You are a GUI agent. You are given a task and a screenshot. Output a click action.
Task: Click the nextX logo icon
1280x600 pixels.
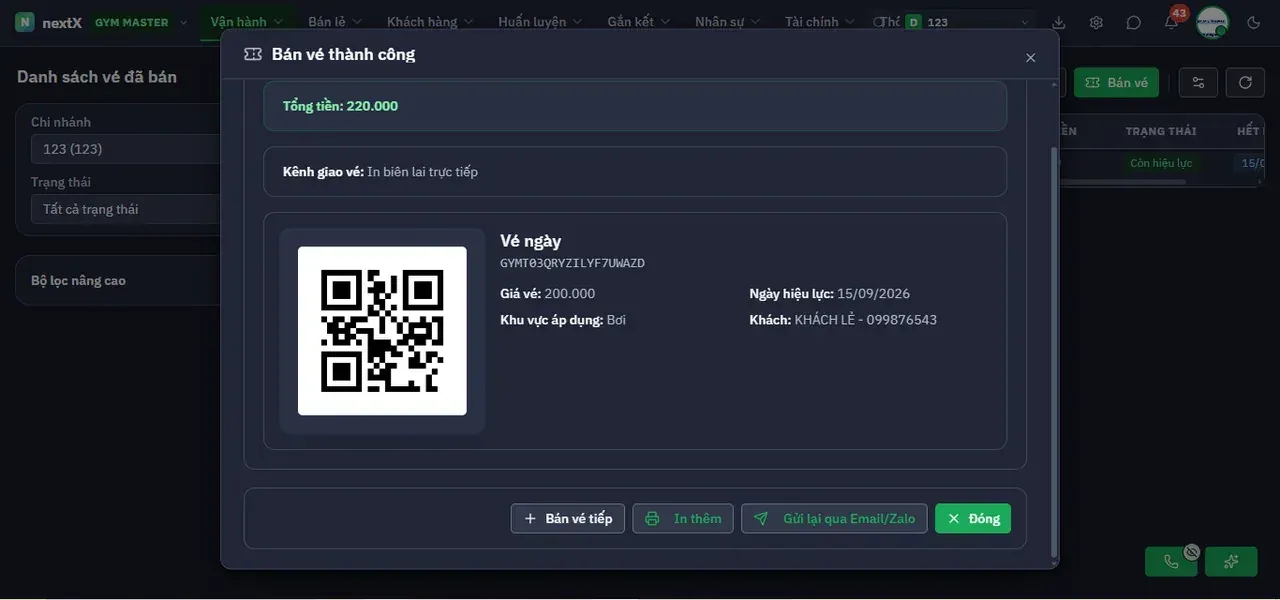(25, 22)
